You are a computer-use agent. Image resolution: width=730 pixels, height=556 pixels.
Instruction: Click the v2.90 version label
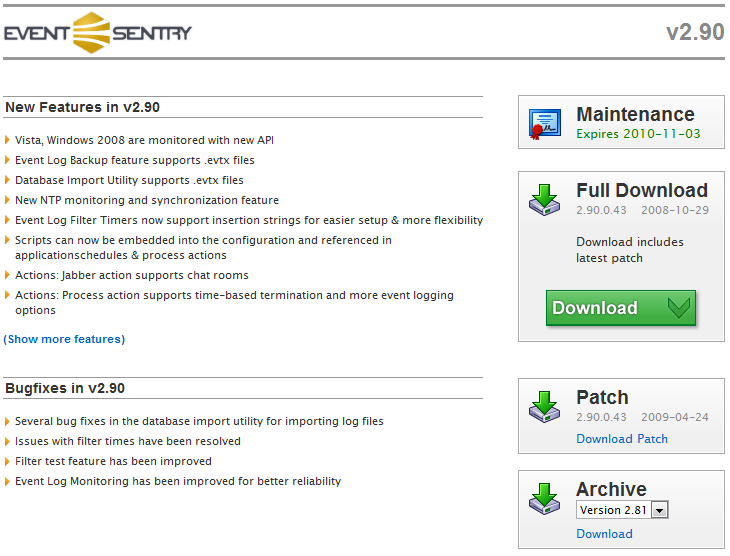click(x=695, y=32)
